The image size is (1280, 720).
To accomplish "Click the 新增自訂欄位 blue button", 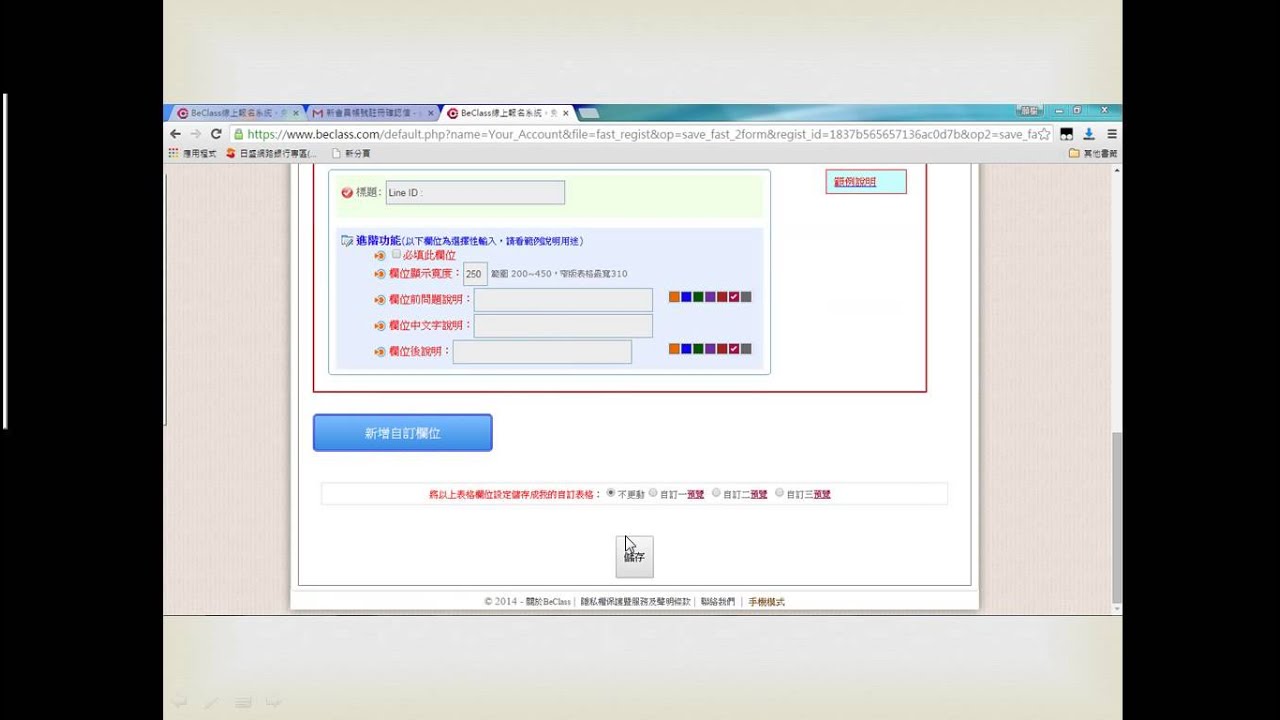I will coord(402,433).
